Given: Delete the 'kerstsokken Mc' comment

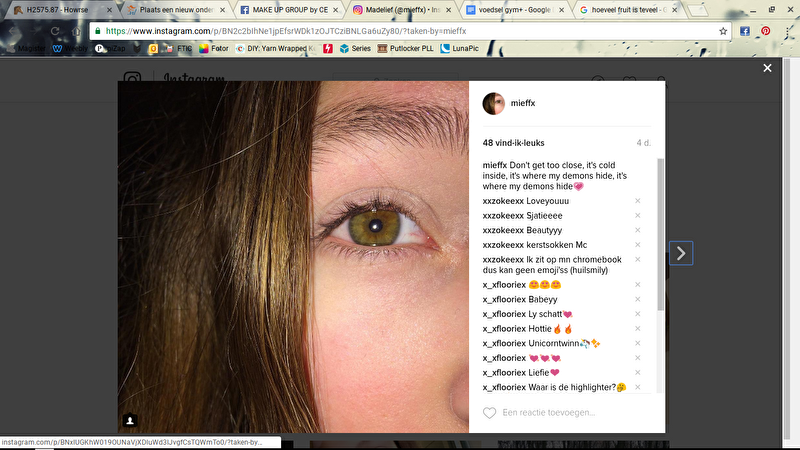Looking at the screenshot, I should tap(637, 245).
